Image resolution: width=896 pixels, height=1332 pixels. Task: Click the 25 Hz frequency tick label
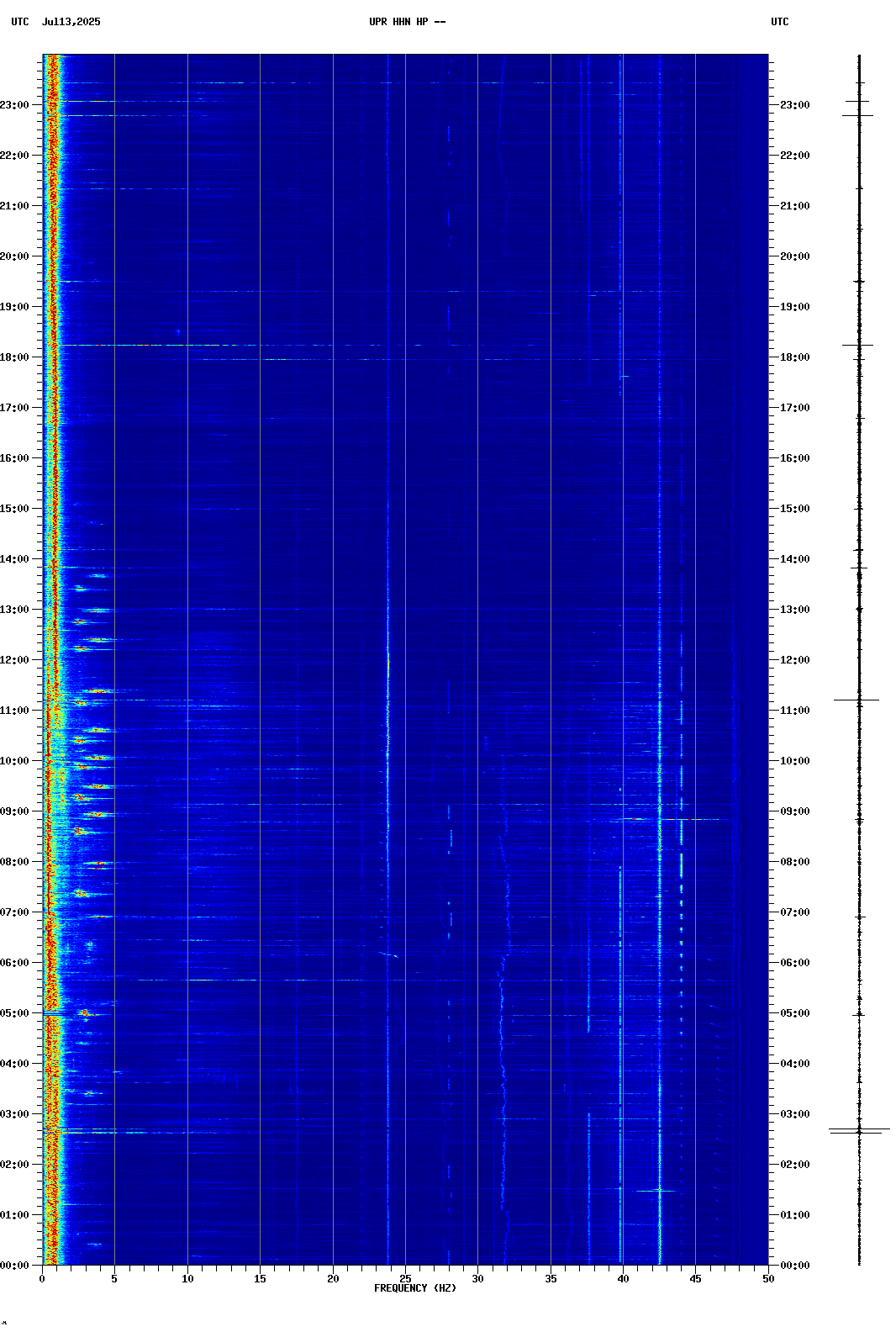[405, 1279]
